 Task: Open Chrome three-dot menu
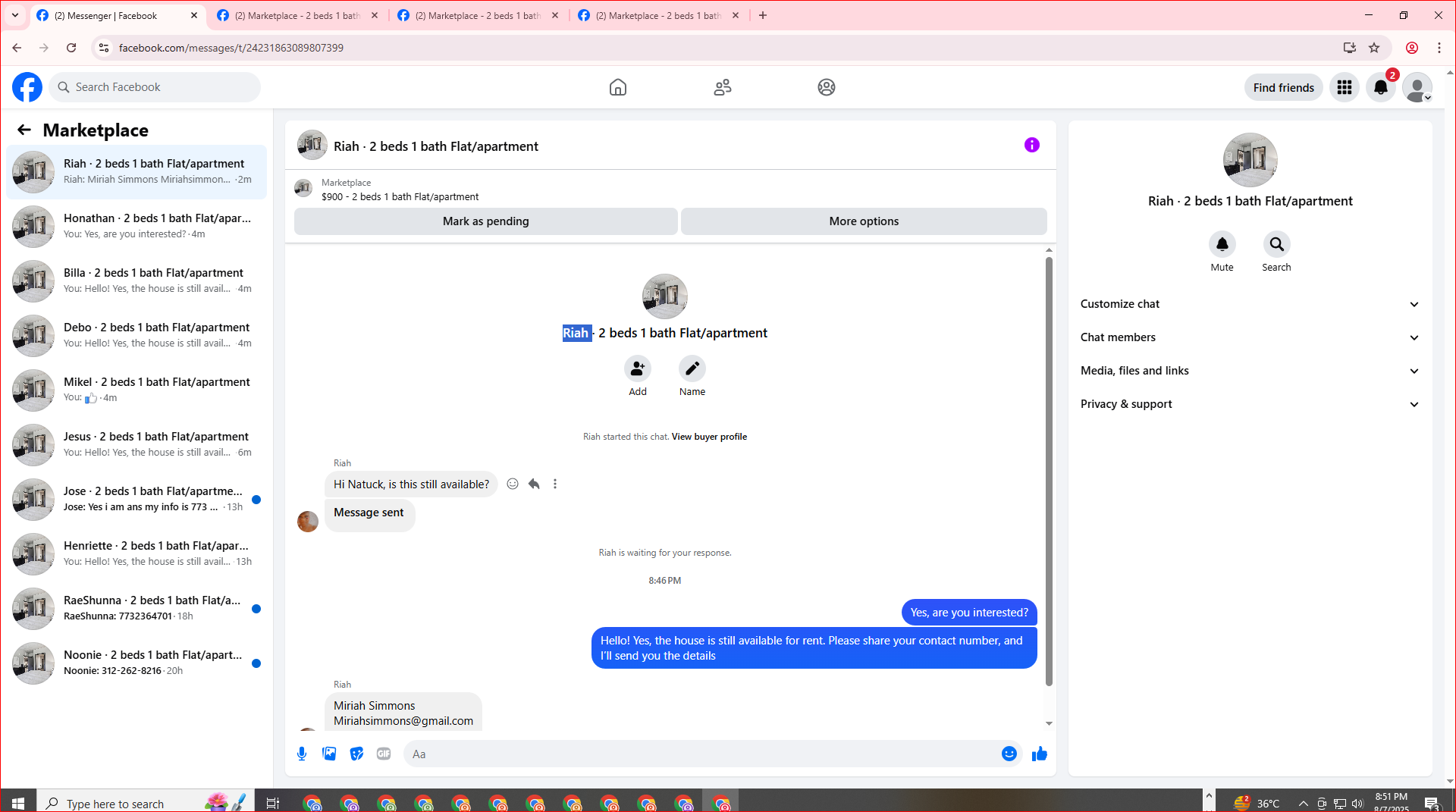pos(1439,48)
